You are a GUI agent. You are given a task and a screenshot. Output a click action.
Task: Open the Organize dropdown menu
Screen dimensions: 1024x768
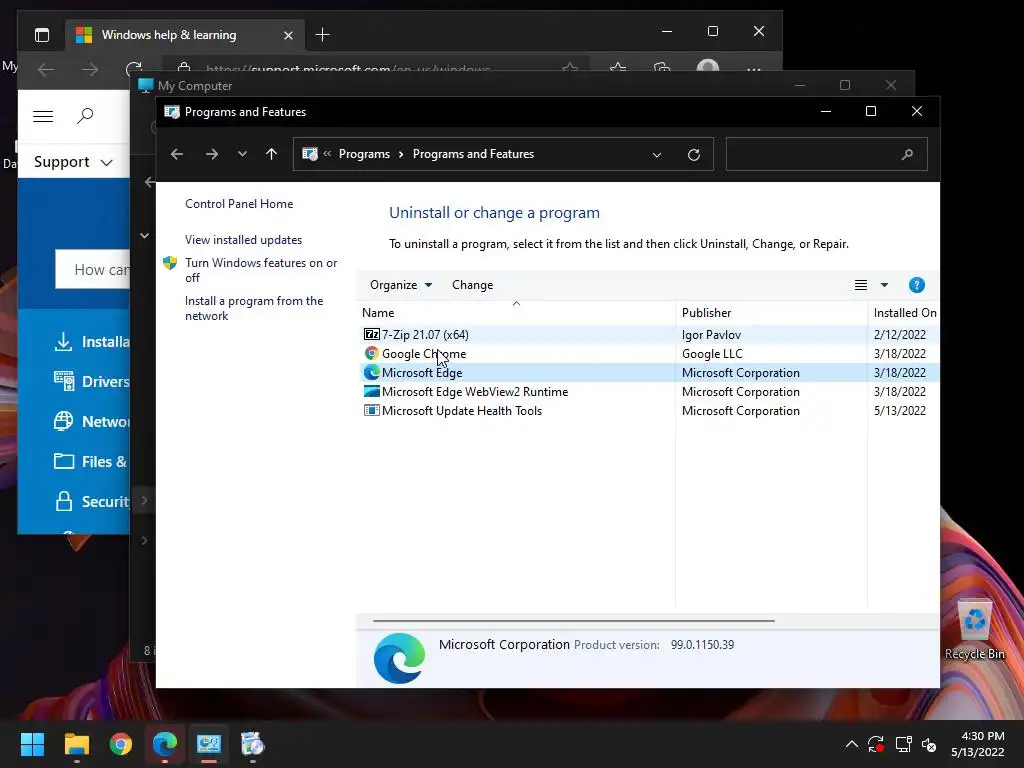pos(401,285)
